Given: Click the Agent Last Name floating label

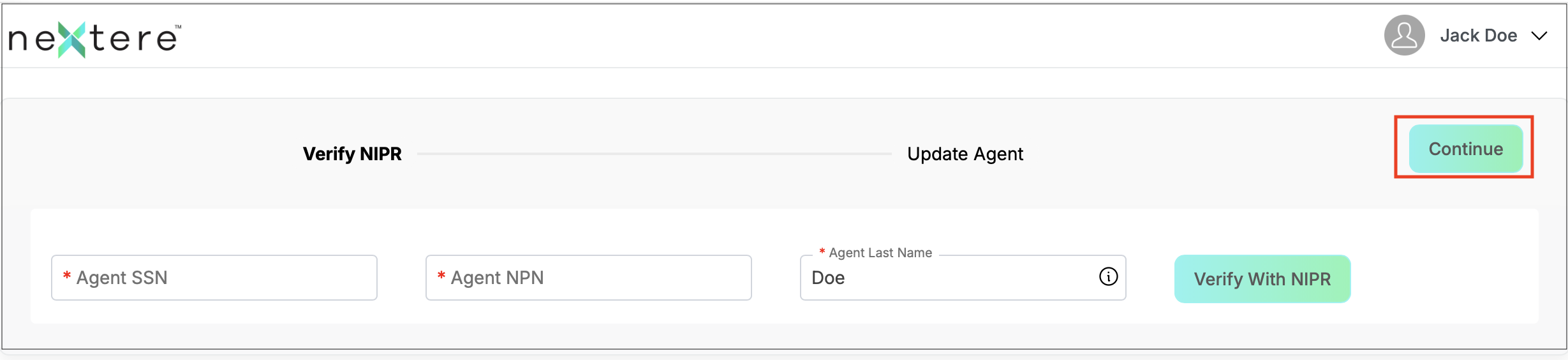Looking at the screenshot, I should click(880, 253).
